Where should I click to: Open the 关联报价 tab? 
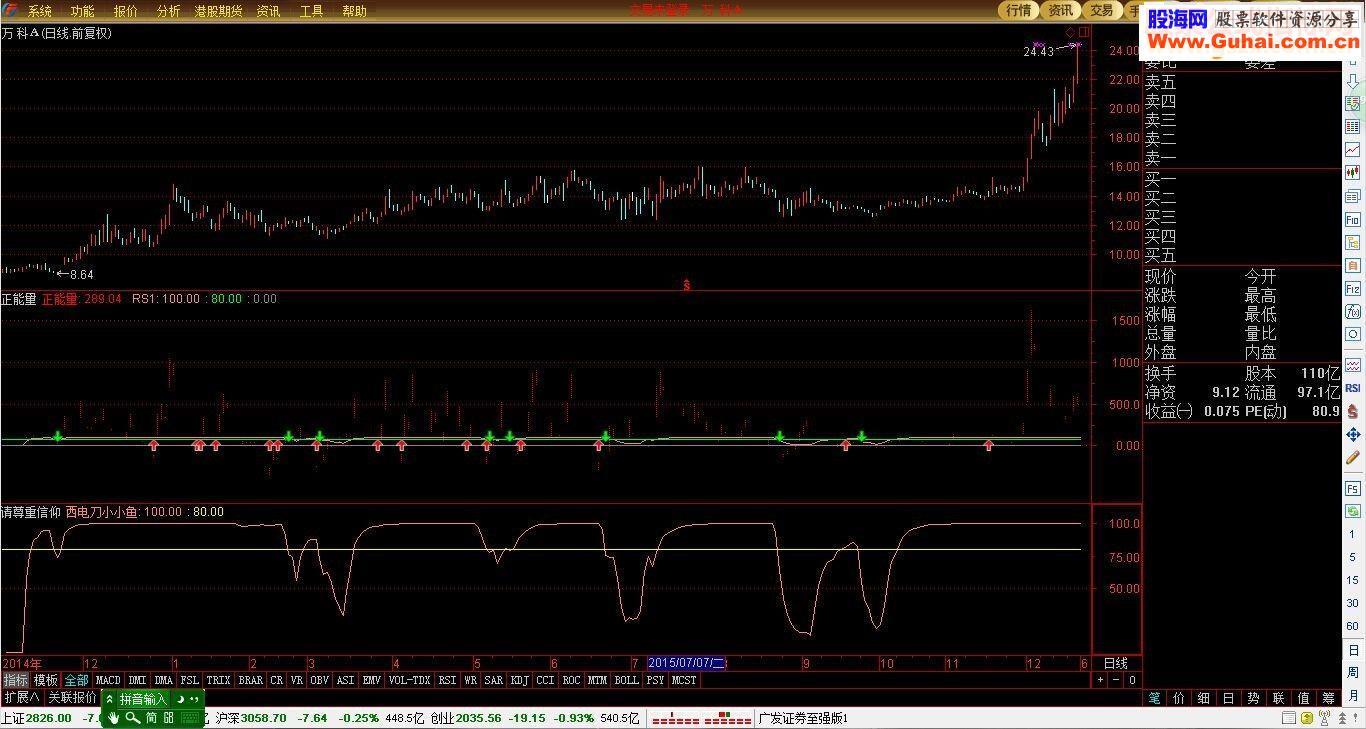coord(73,697)
